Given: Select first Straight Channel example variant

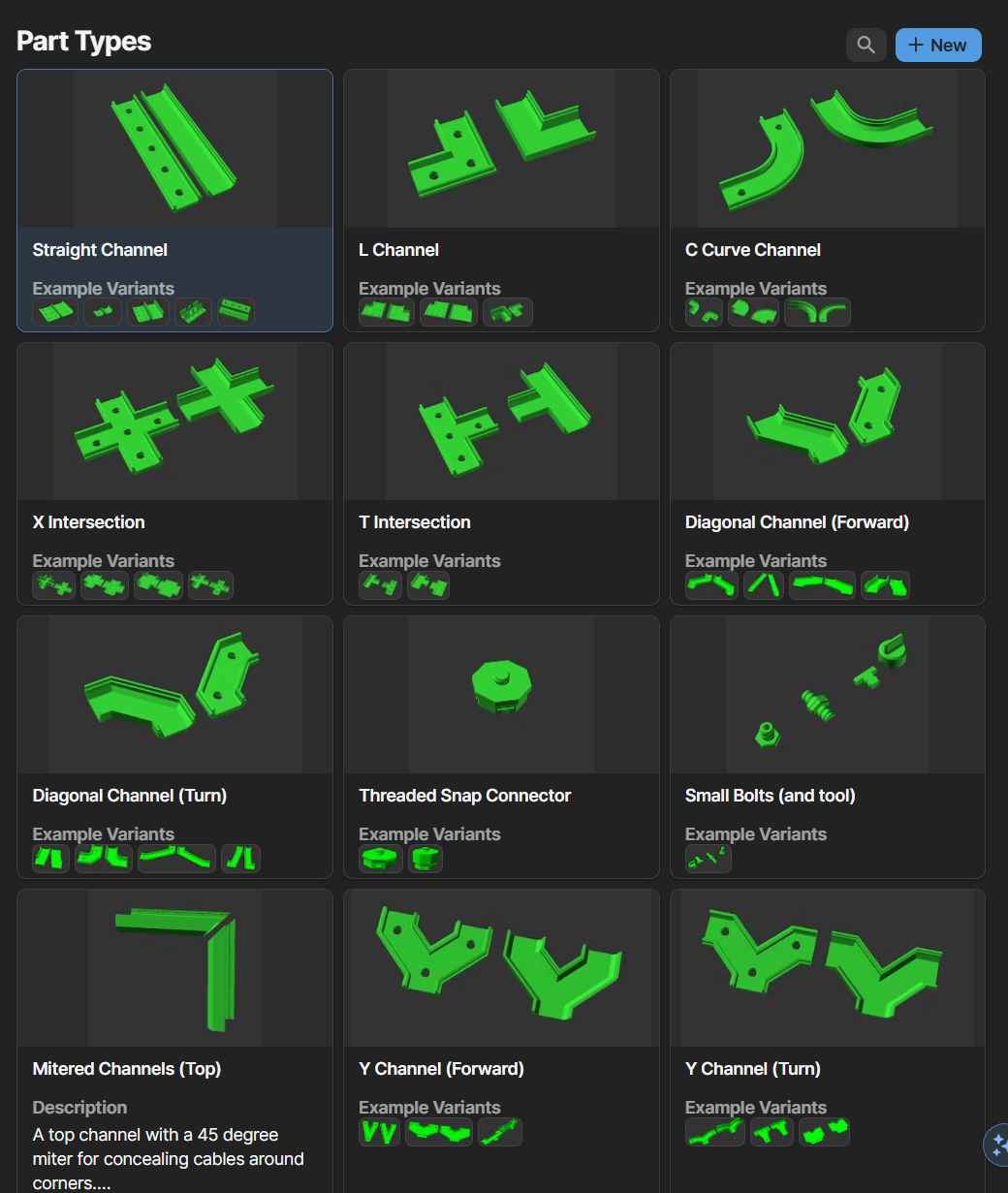Looking at the screenshot, I should pos(55,312).
